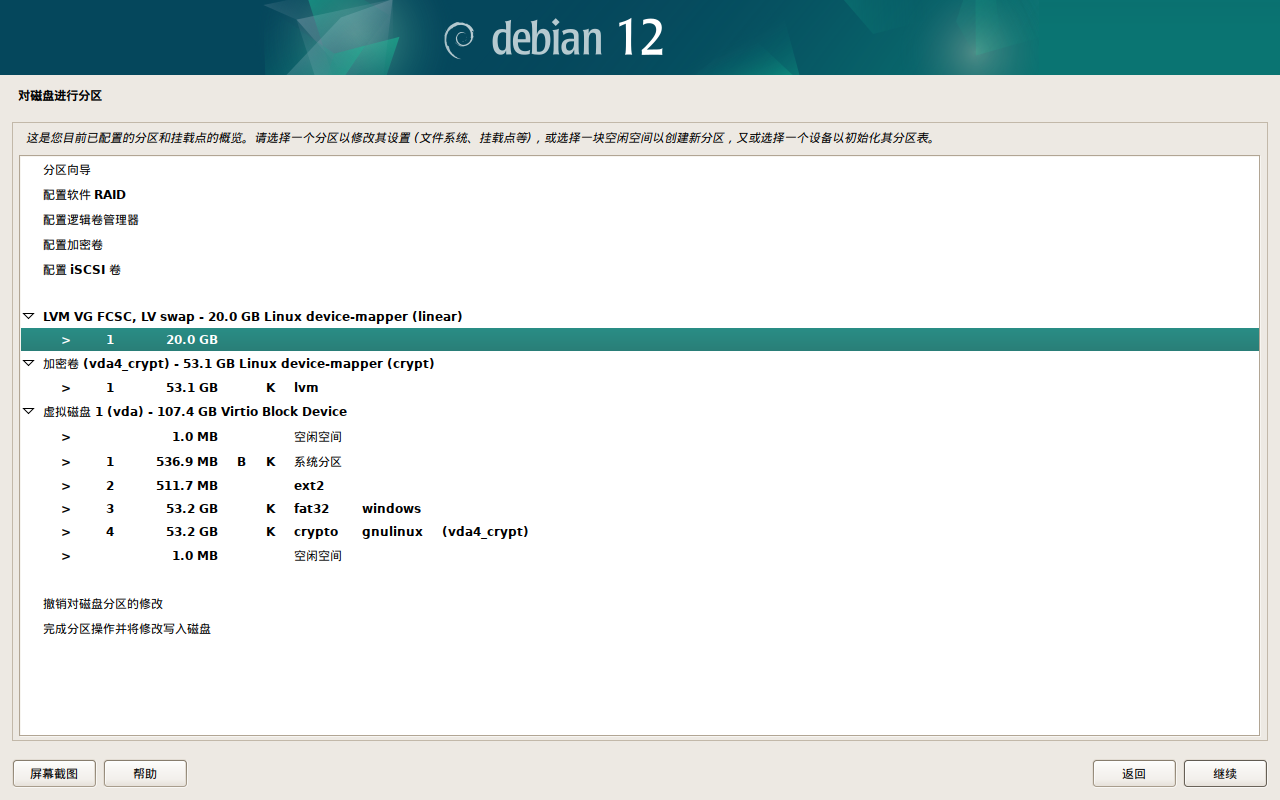Choose 完成分区操作并将修改写入磁盘
Screen dimensions: 1280x800
tap(127, 629)
